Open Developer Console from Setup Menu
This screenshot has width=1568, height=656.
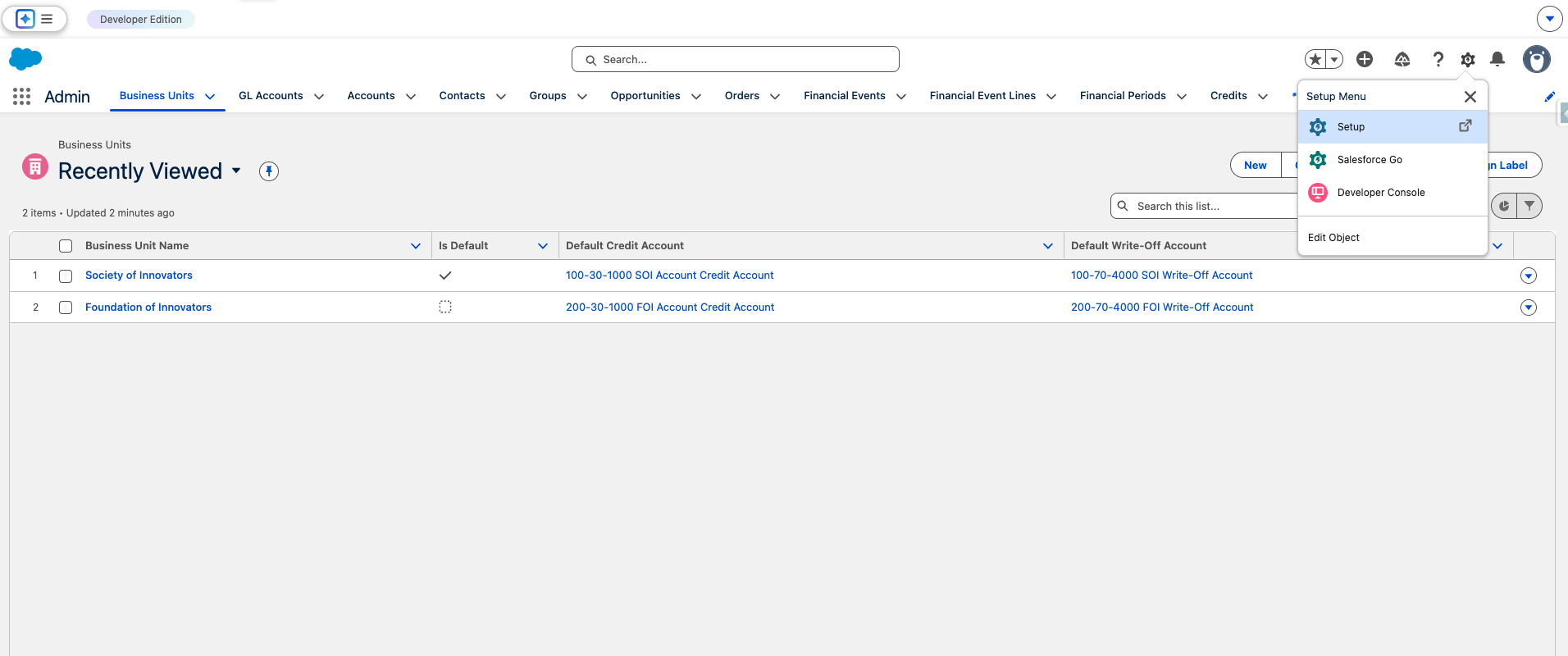[1393, 193]
